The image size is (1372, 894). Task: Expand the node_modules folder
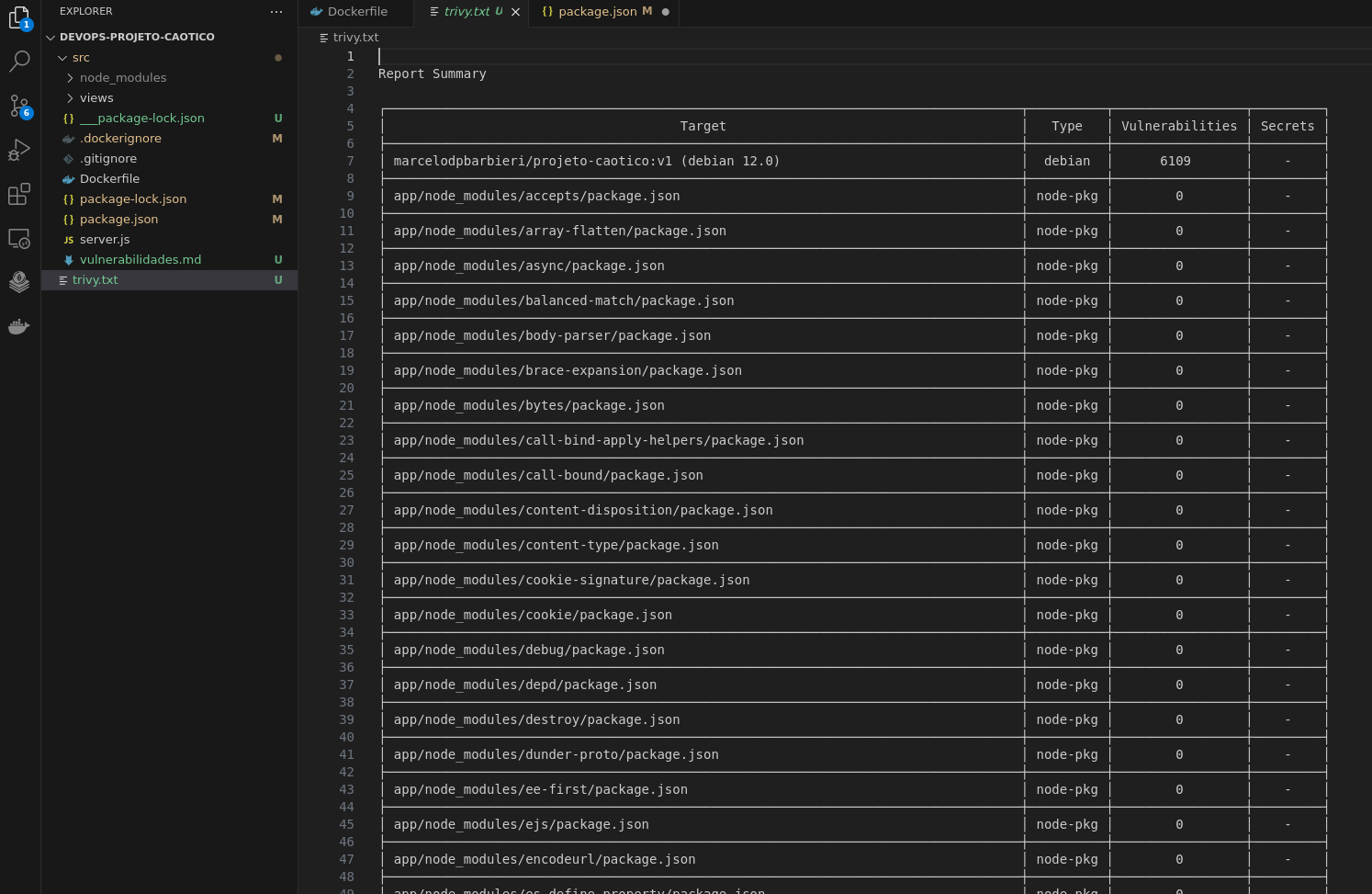(x=122, y=78)
